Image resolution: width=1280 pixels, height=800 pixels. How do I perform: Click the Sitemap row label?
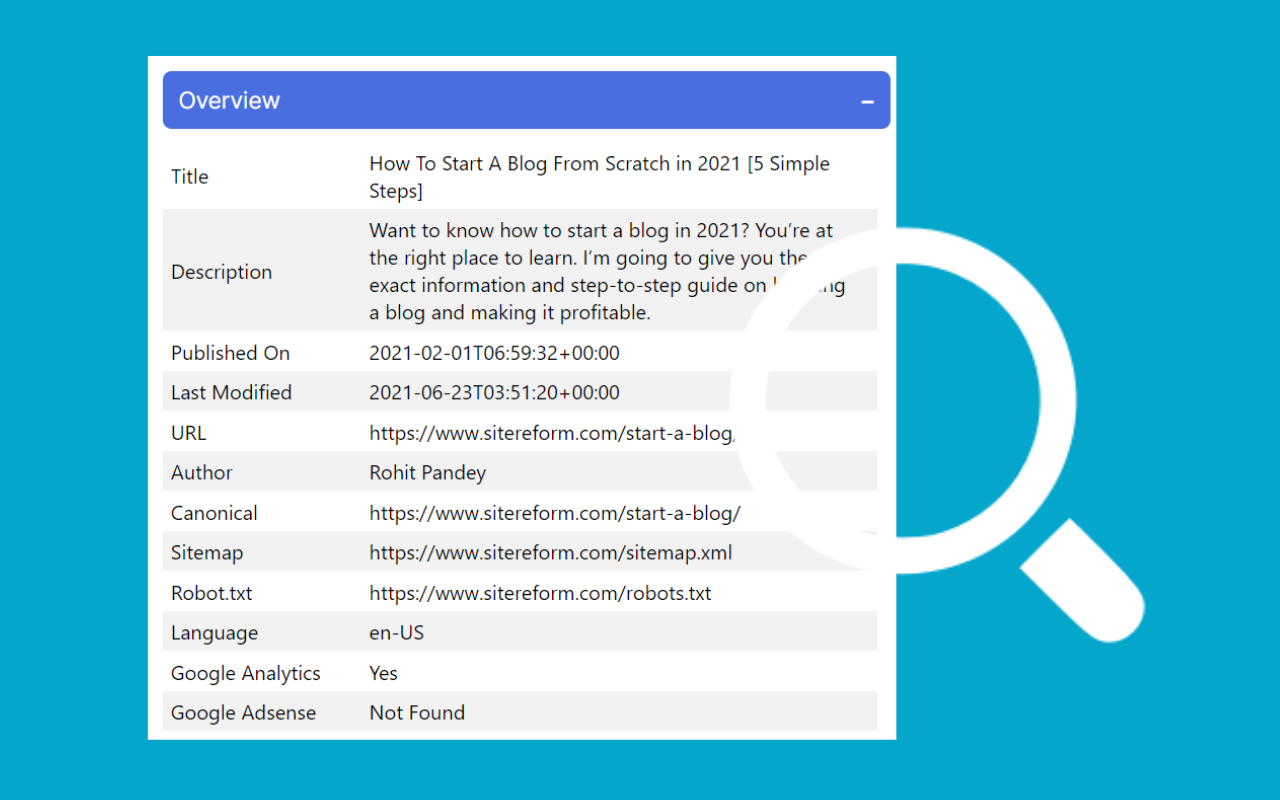coord(207,552)
